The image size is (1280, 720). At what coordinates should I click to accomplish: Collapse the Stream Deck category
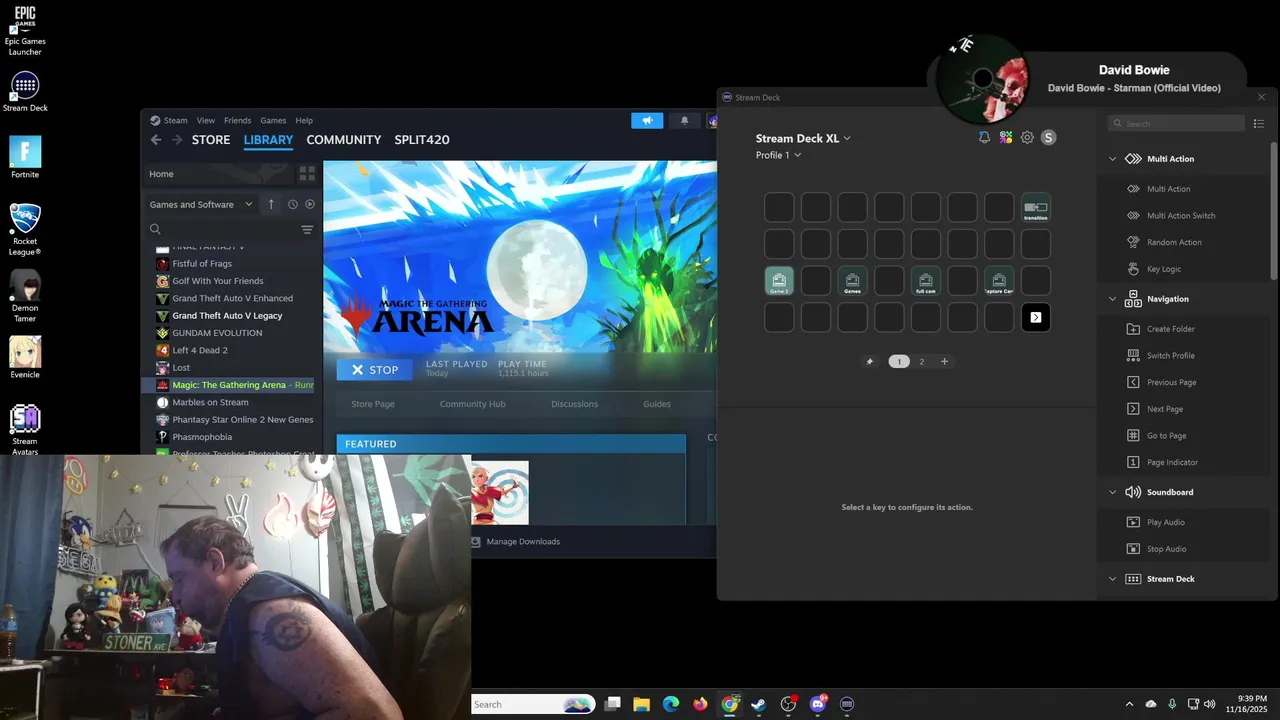1112,579
